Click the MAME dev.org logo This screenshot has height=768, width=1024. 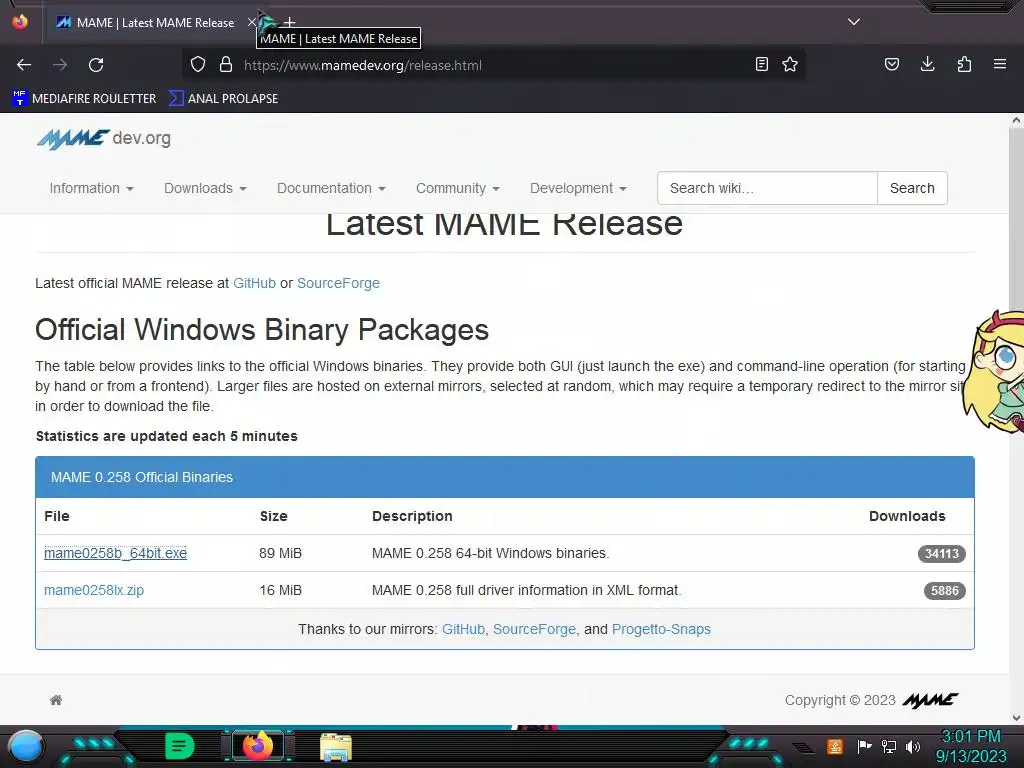coord(104,138)
